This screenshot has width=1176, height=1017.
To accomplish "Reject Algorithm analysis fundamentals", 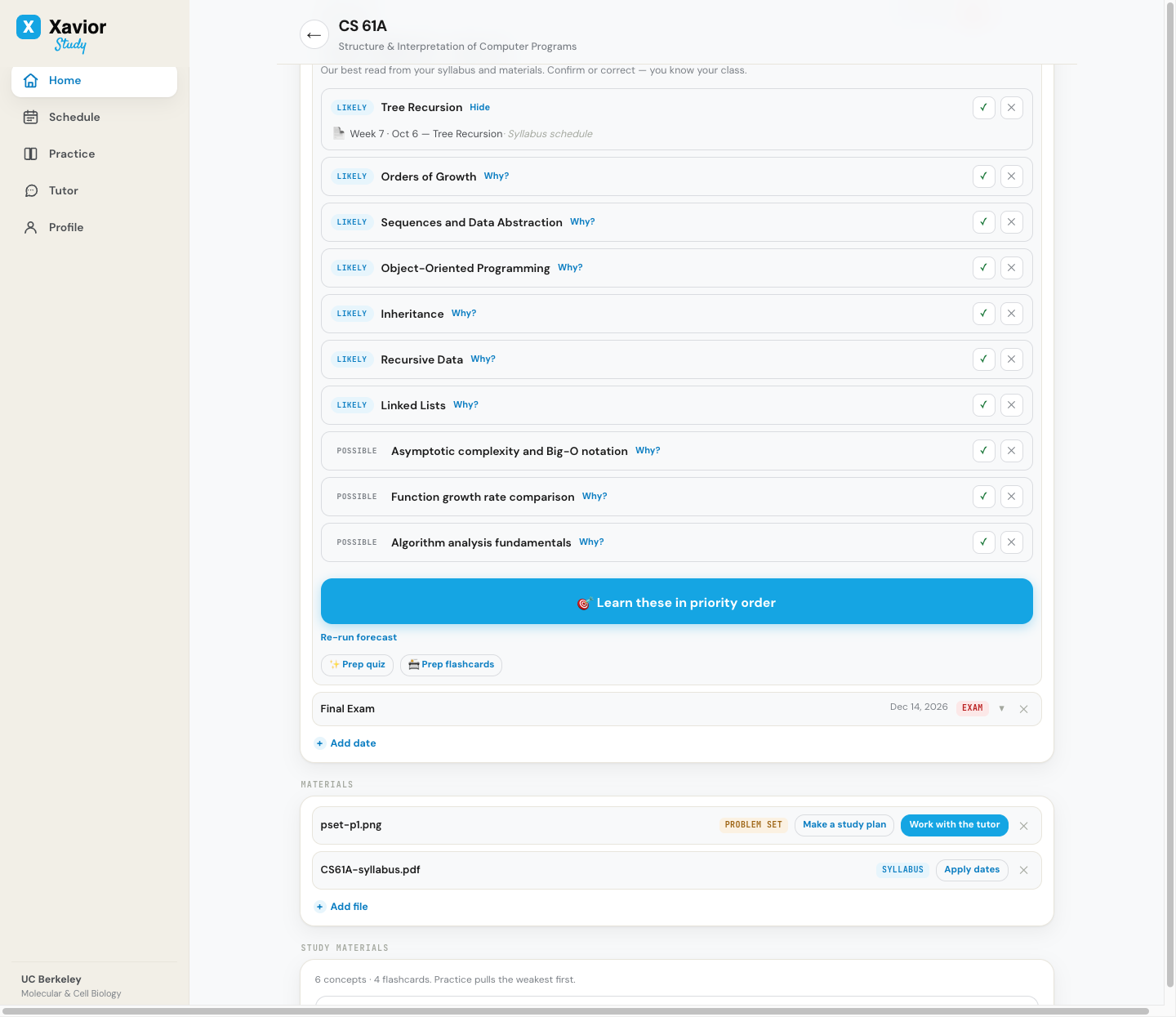I will click(1011, 542).
